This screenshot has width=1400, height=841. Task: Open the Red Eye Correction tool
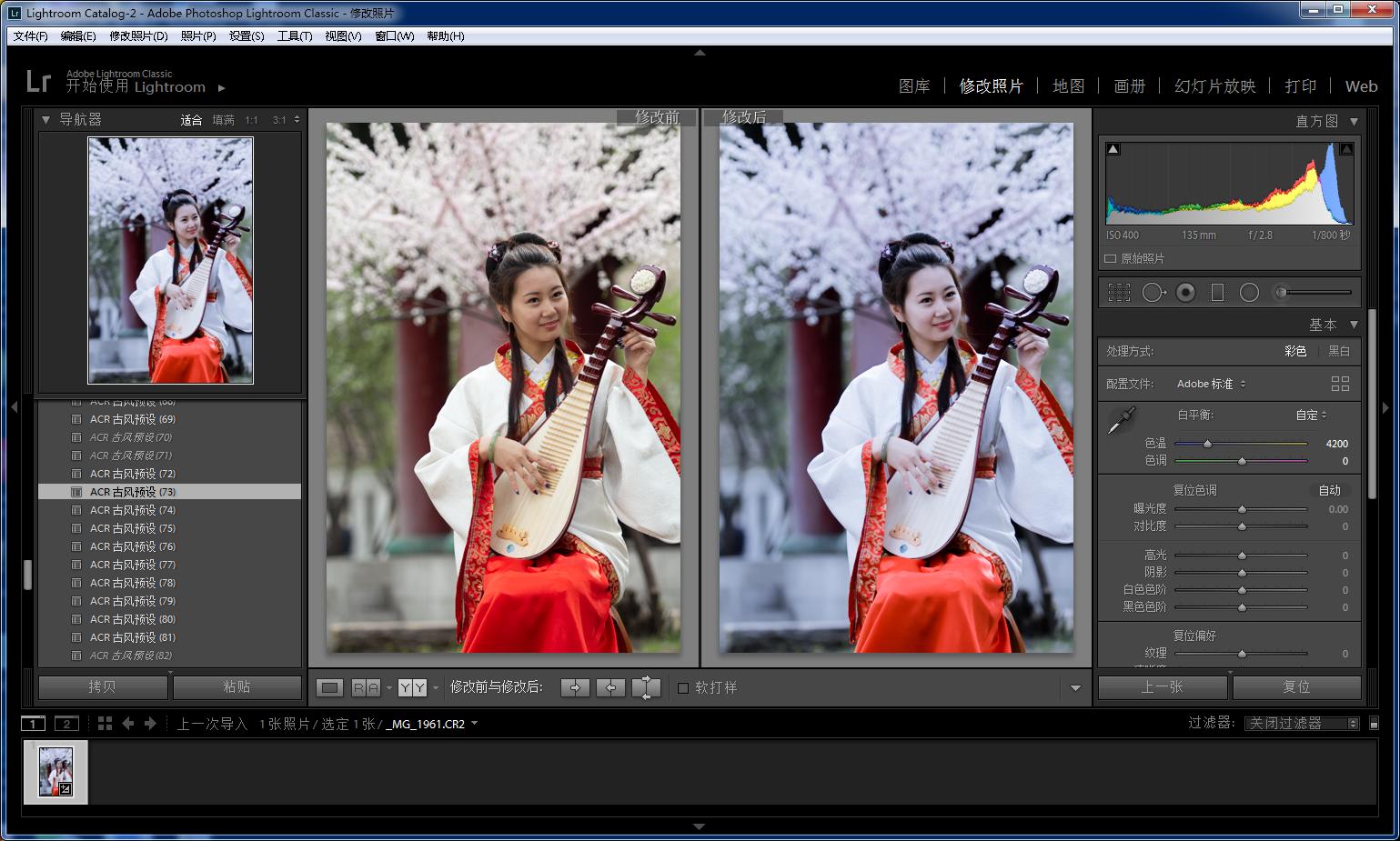coord(1184,292)
